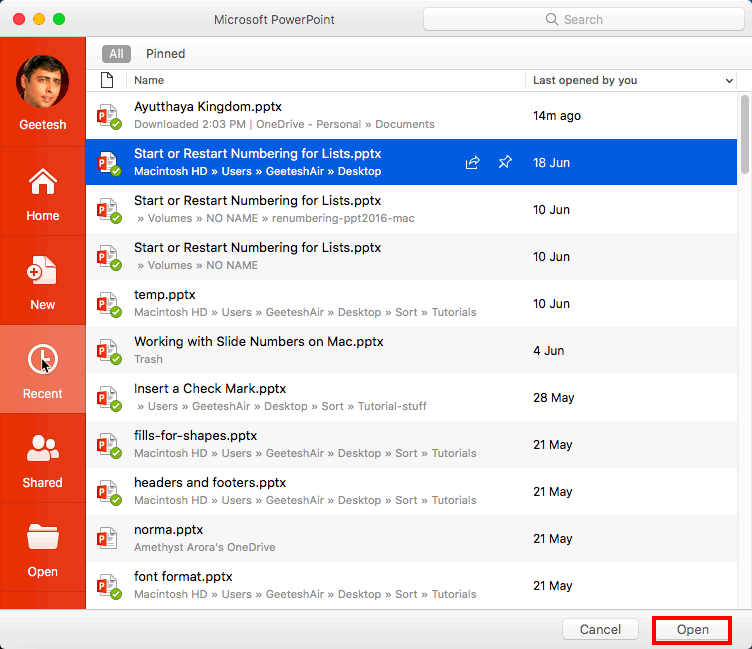
Task: Expand the Last opened by you dropdown arrow
Action: click(x=728, y=81)
